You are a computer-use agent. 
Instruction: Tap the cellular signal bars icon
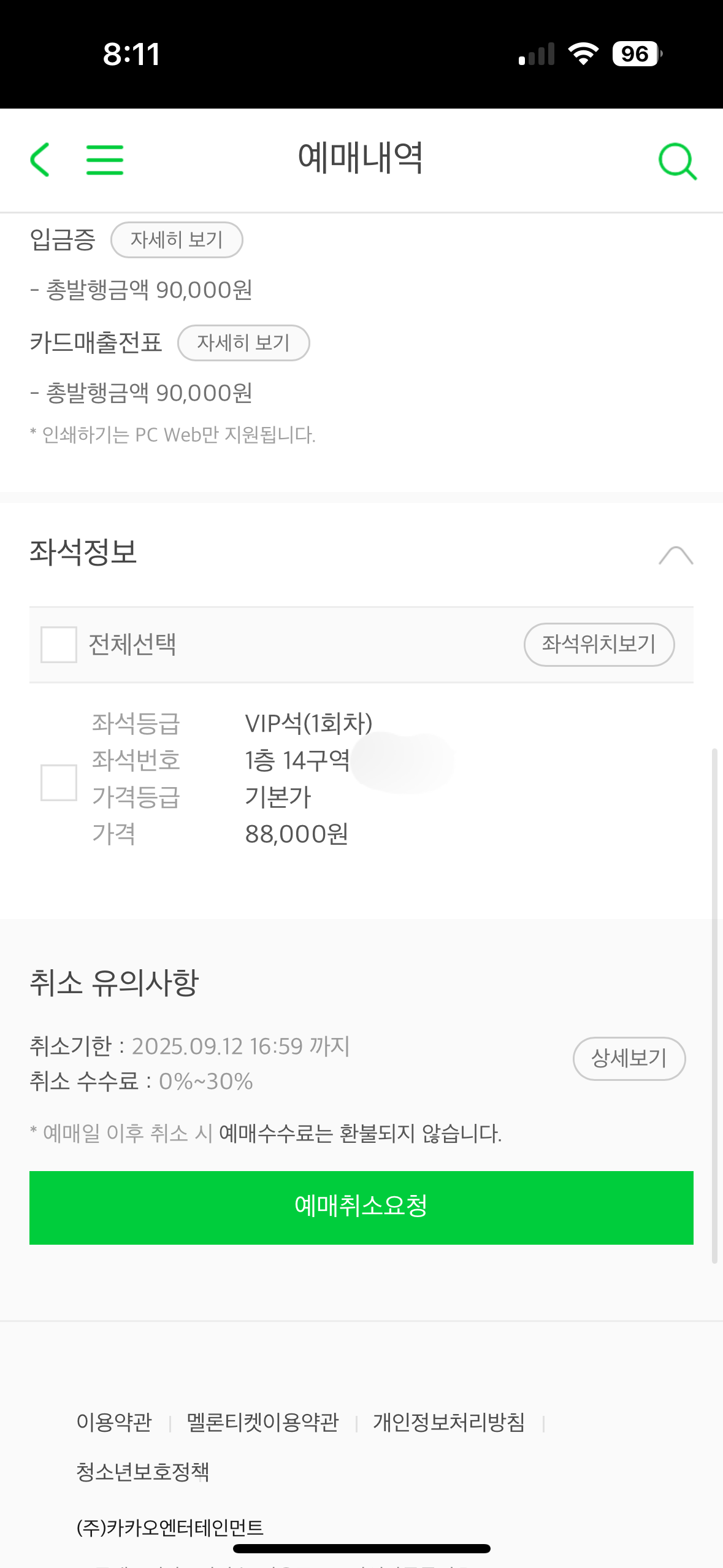tap(537, 55)
